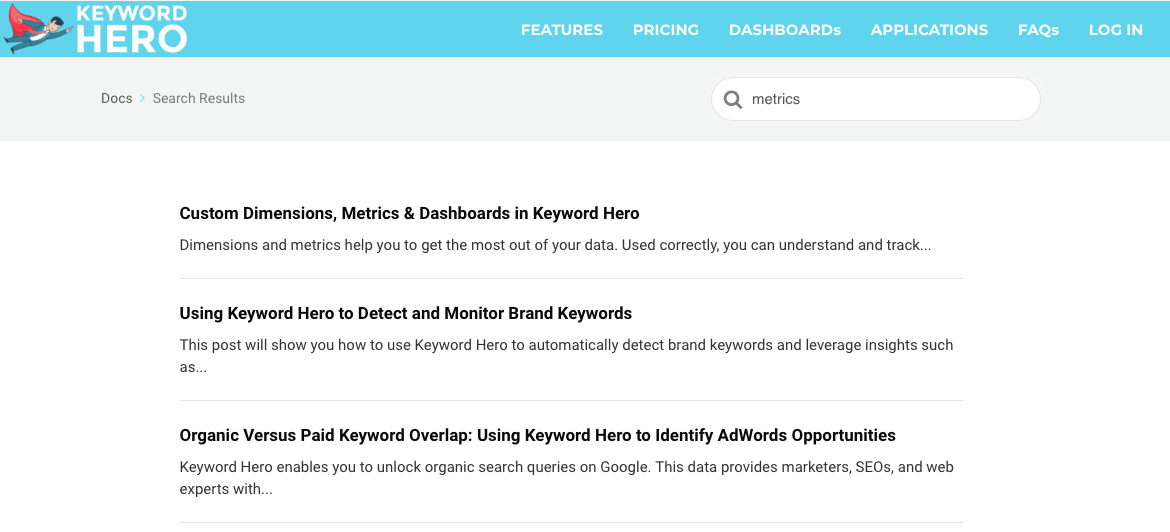Click the breadcrumb chevron separator after Docs
Screen dimensions: 1170x532
143,98
